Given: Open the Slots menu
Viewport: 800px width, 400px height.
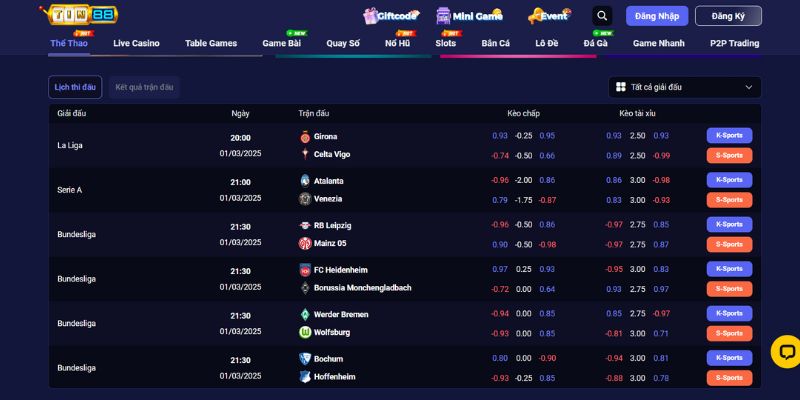Looking at the screenshot, I should [x=445, y=43].
